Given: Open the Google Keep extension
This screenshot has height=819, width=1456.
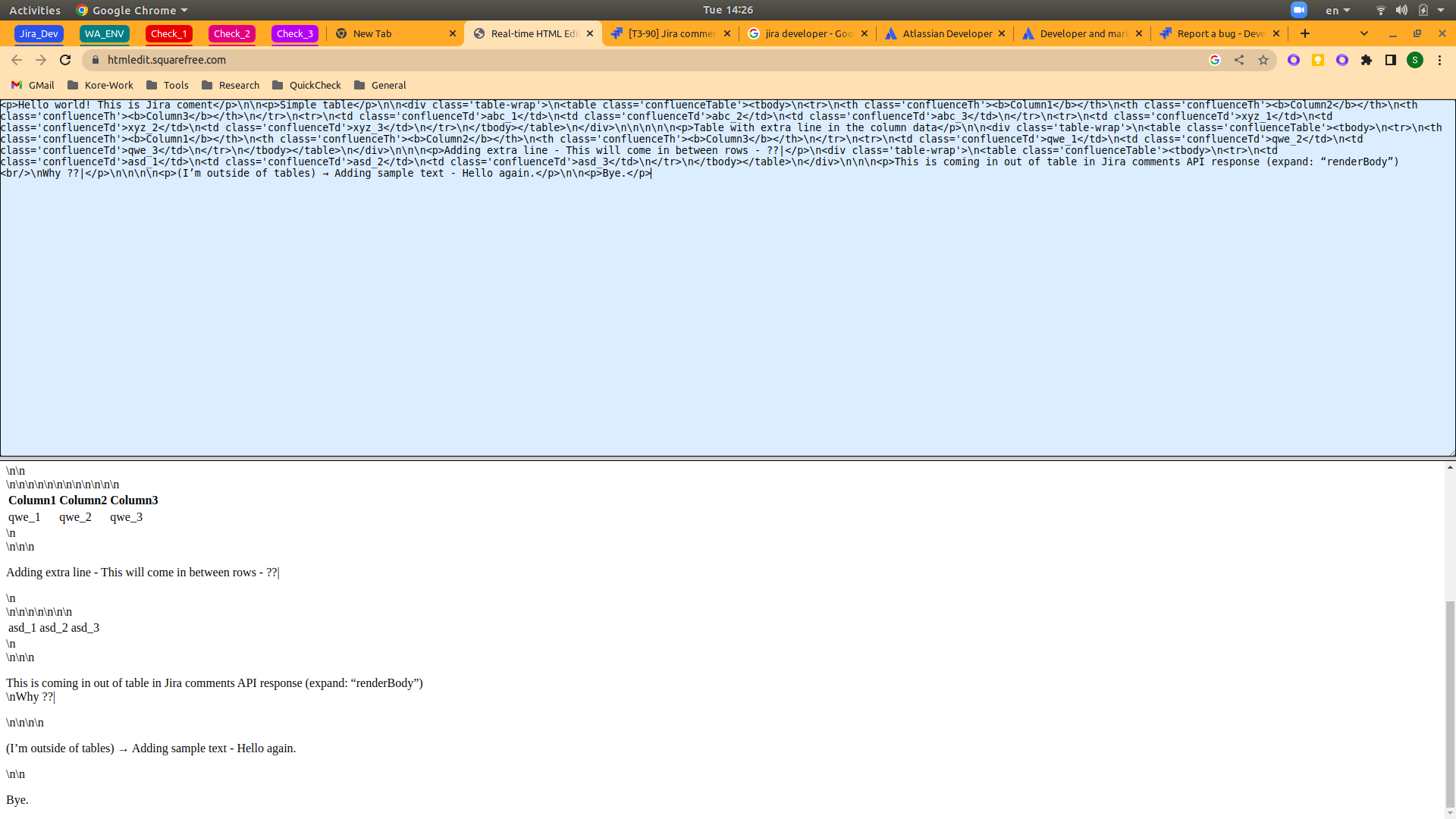Looking at the screenshot, I should click(x=1319, y=59).
